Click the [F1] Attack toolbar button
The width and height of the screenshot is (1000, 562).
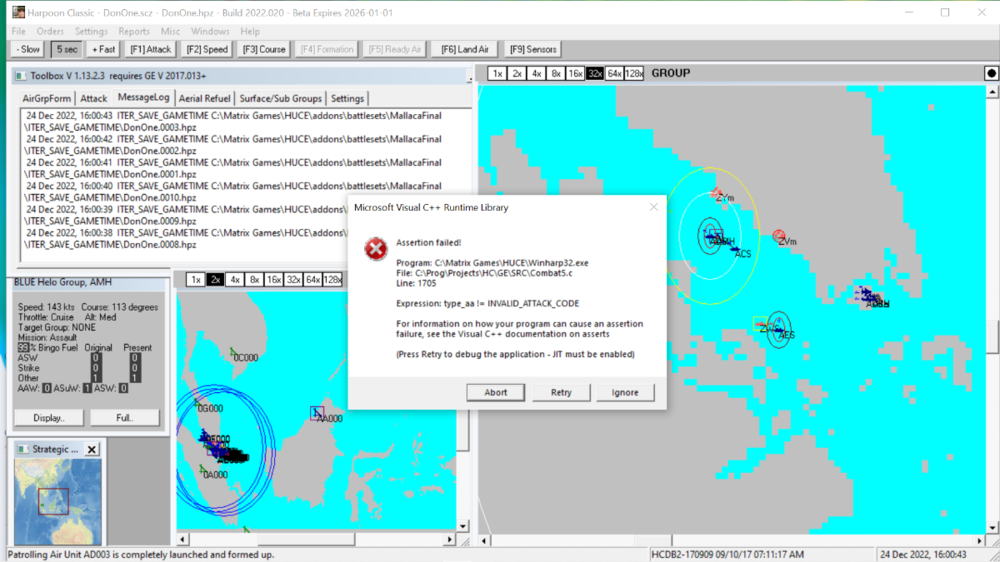click(x=151, y=49)
